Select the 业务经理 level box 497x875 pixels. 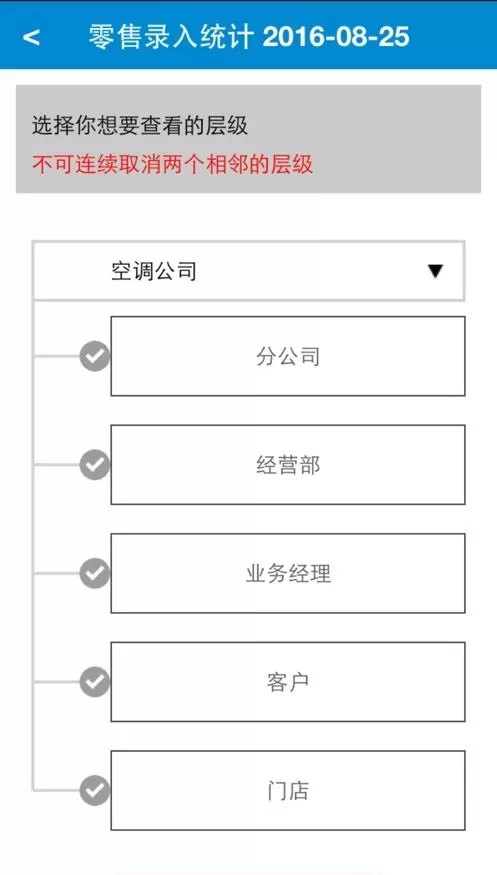(x=288, y=573)
